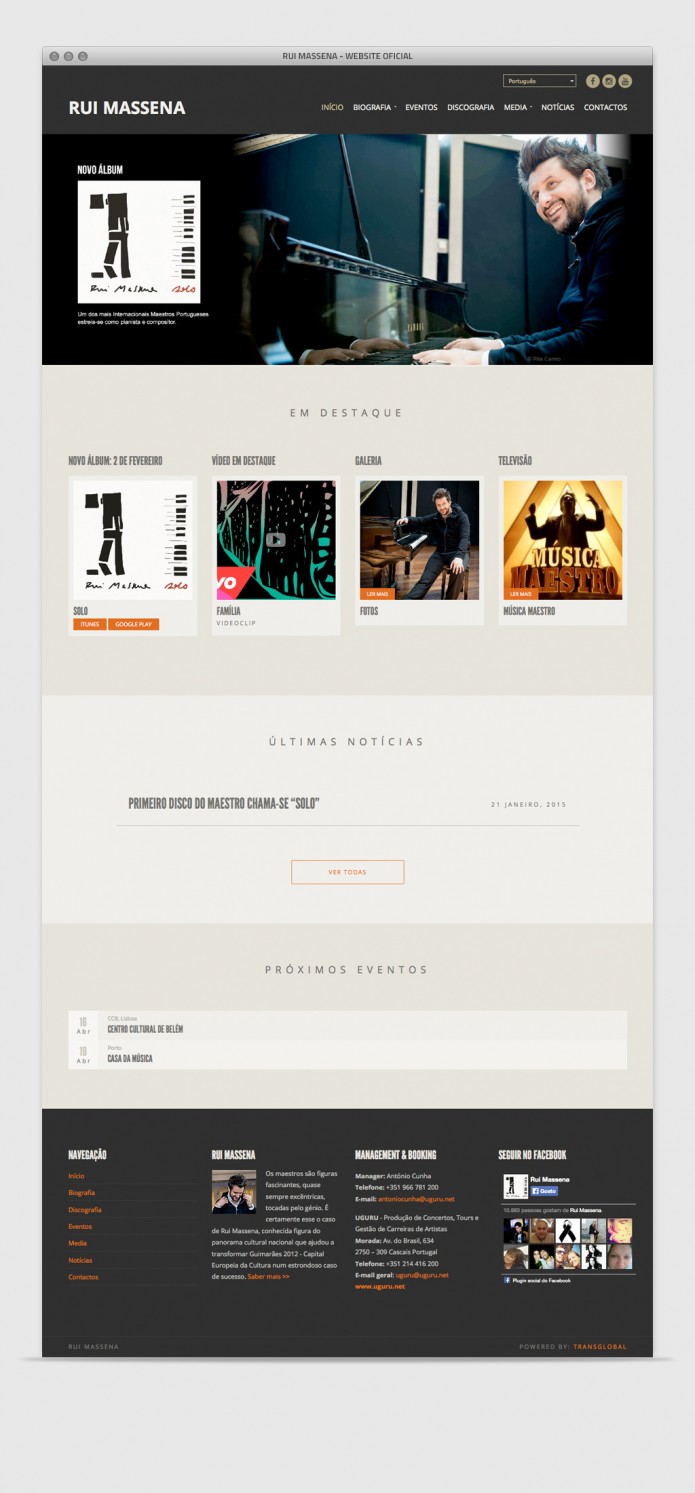Screen dimensions: 695x1493
Task: Open TRANSGLOBAL powered-by link
Action: pyautogui.click(x=600, y=1347)
